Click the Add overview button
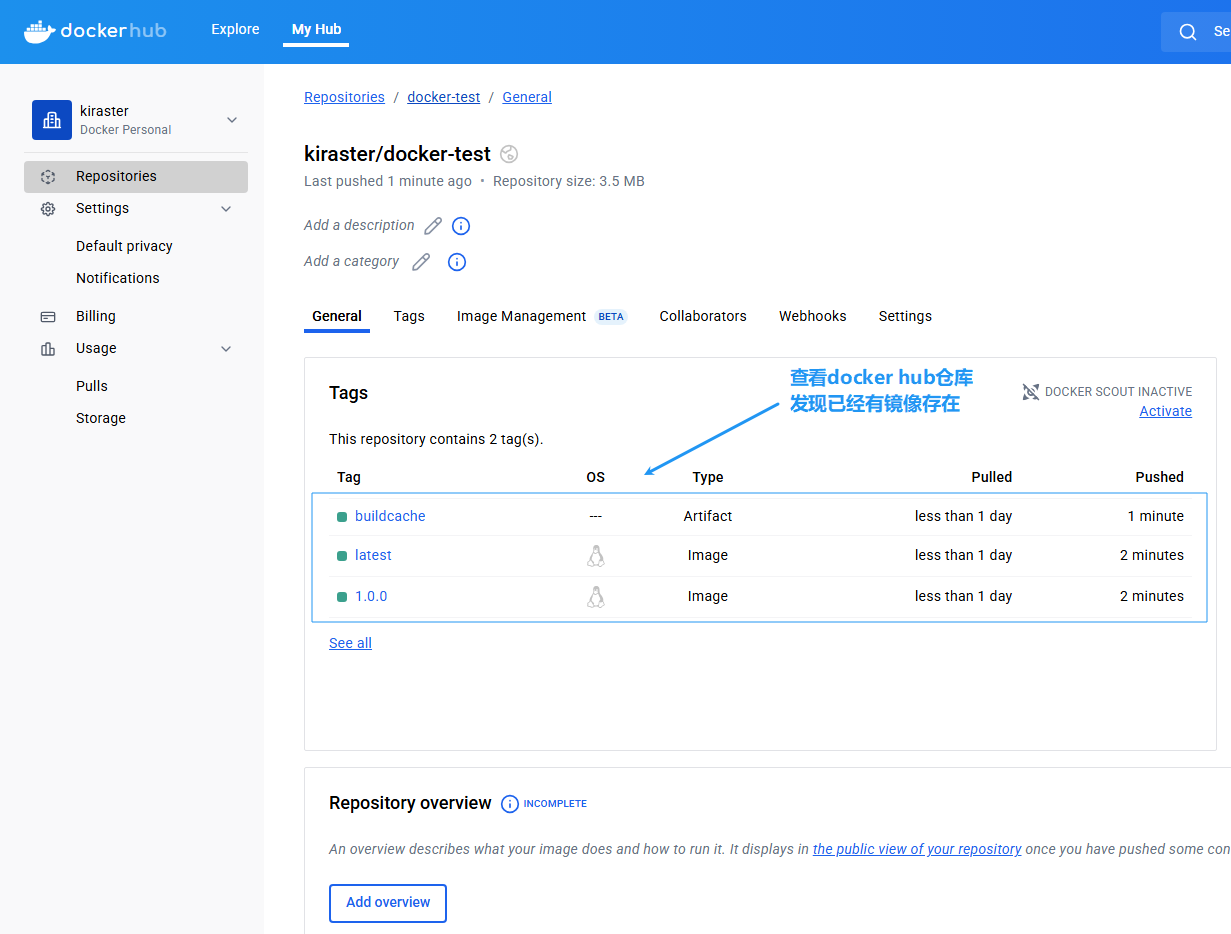This screenshot has height=934, width=1231. tap(388, 903)
